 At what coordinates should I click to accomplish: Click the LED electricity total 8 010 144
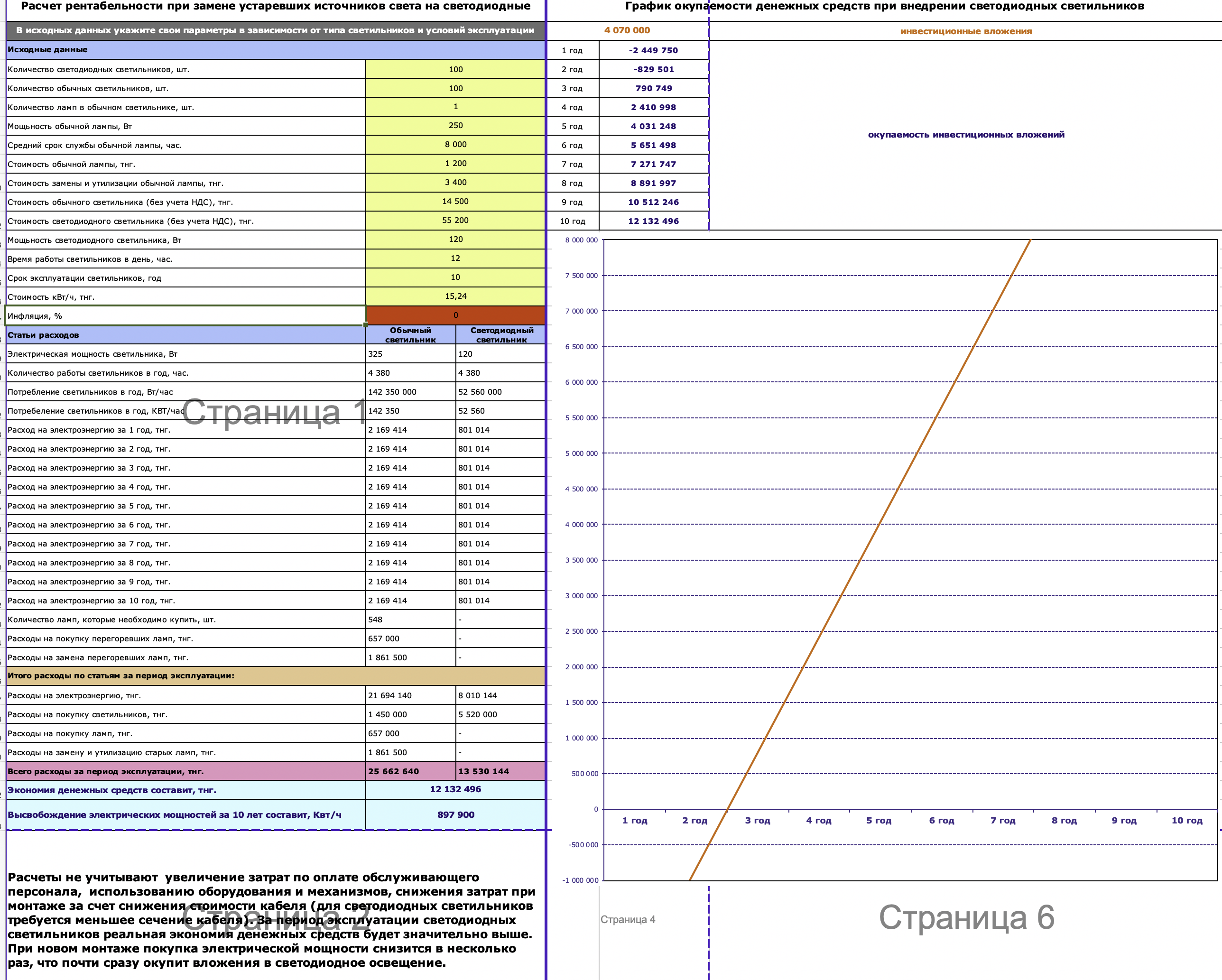(501, 695)
